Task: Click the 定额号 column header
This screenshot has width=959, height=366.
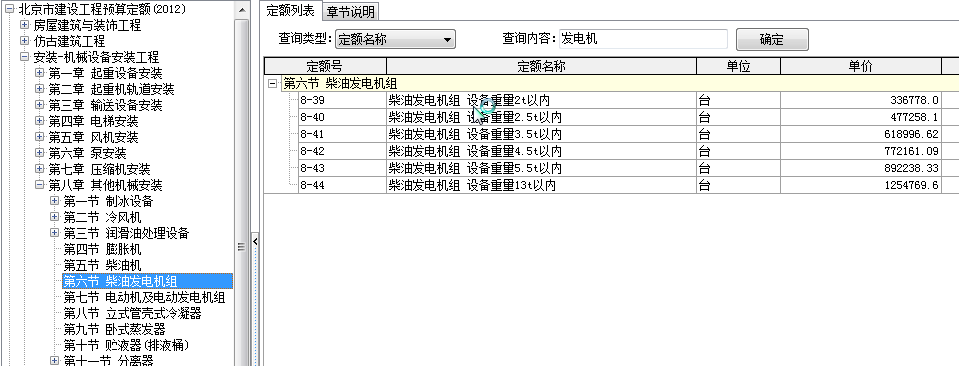Action: tap(325, 66)
